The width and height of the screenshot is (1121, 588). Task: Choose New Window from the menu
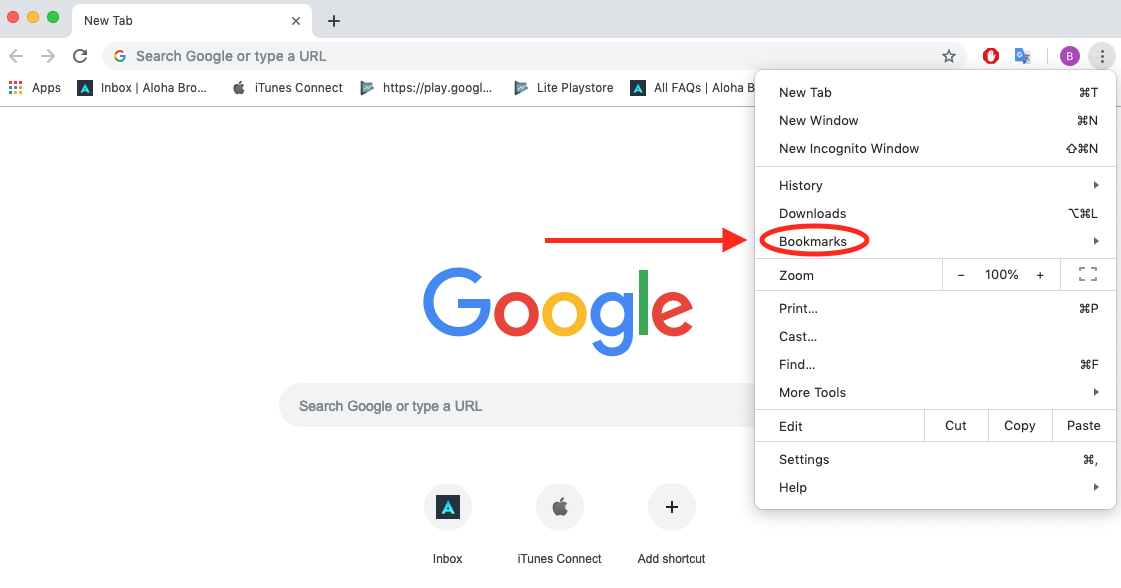pos(935,120)
